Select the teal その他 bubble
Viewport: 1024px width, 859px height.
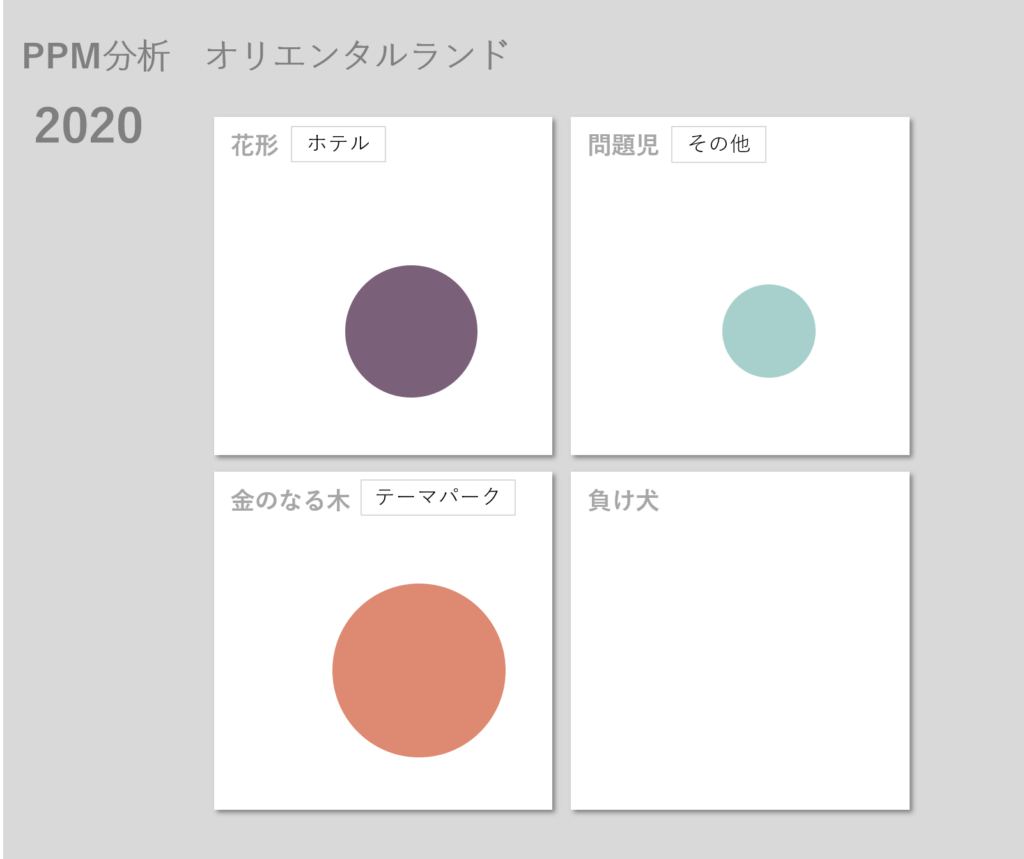click(768, 331)
